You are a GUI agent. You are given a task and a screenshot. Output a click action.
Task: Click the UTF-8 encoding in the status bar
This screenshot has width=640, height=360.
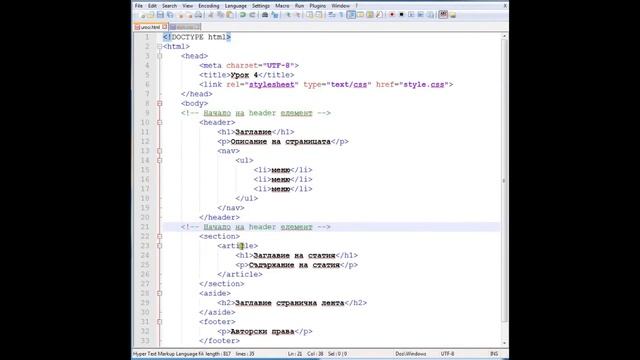[447, 354]
